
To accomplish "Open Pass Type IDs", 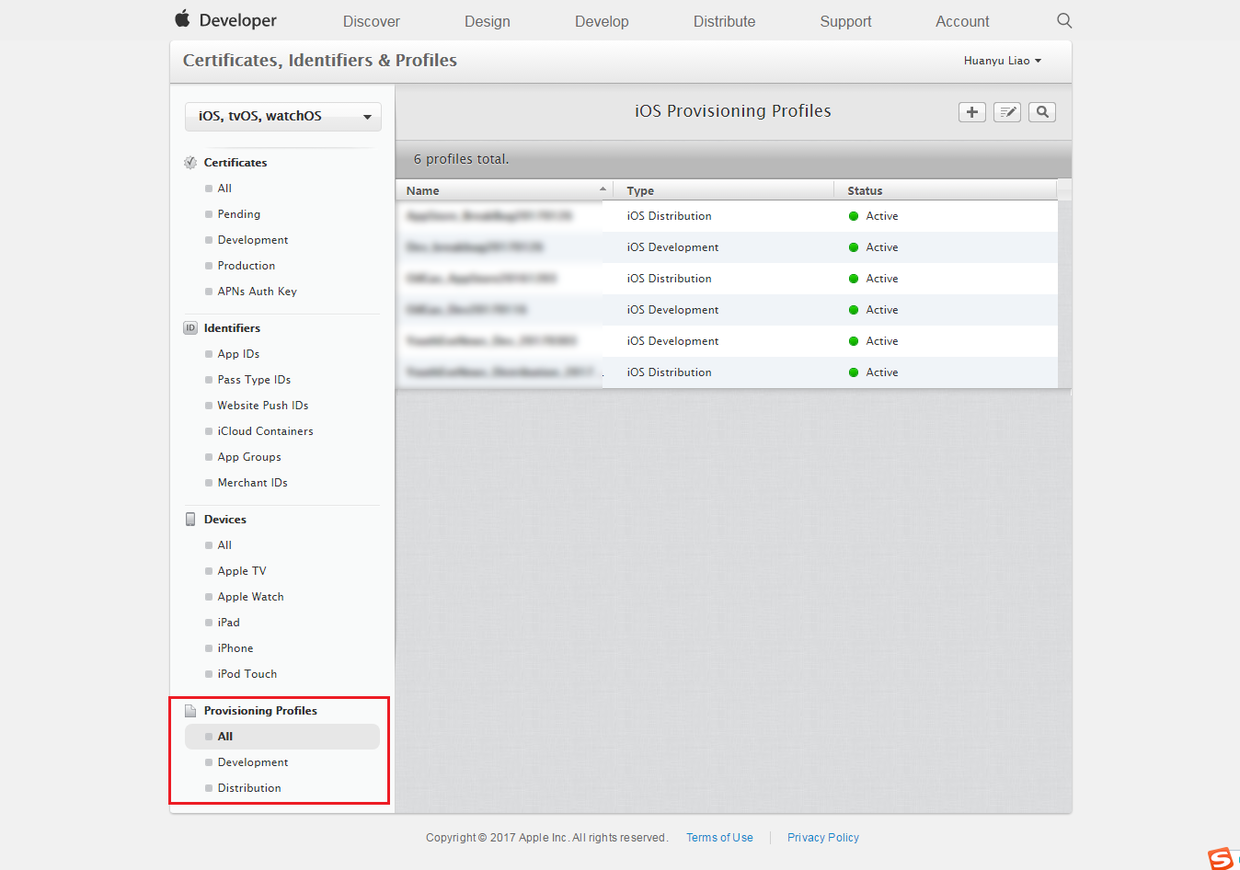I will (254, 380).
